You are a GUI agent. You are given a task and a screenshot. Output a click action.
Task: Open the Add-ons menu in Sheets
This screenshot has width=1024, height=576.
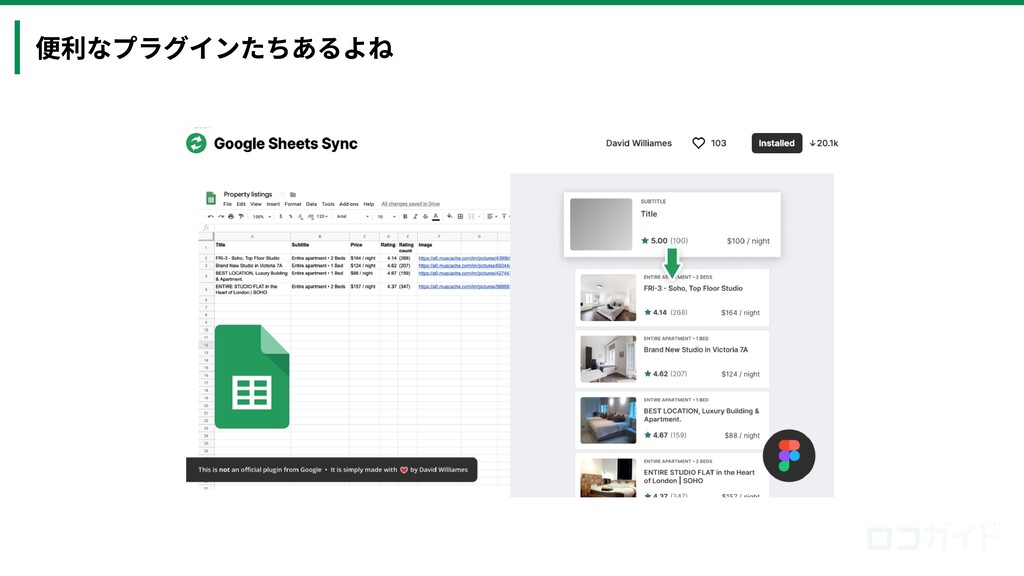pos(349,204)
